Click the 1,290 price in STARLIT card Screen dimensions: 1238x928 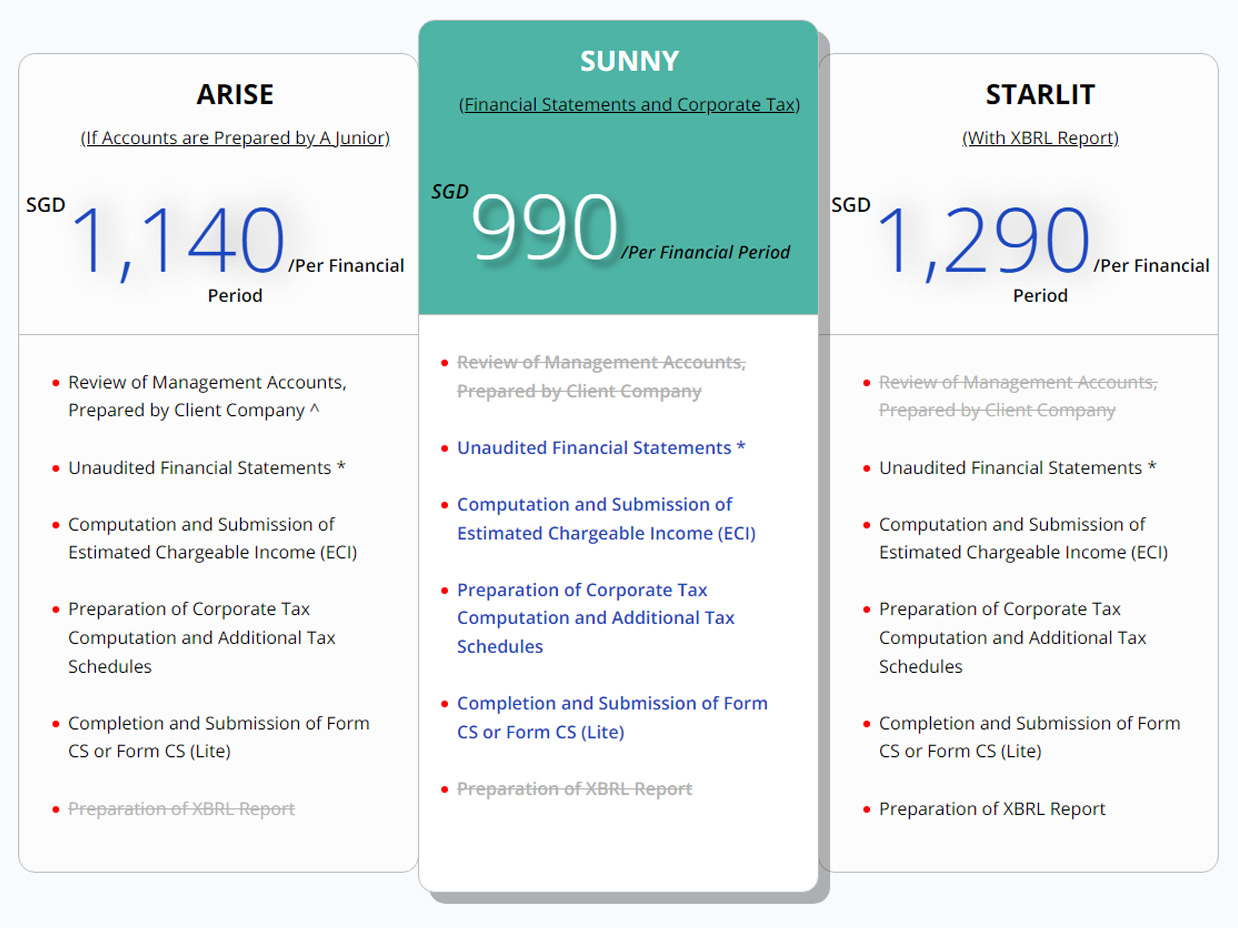(983, 241)
